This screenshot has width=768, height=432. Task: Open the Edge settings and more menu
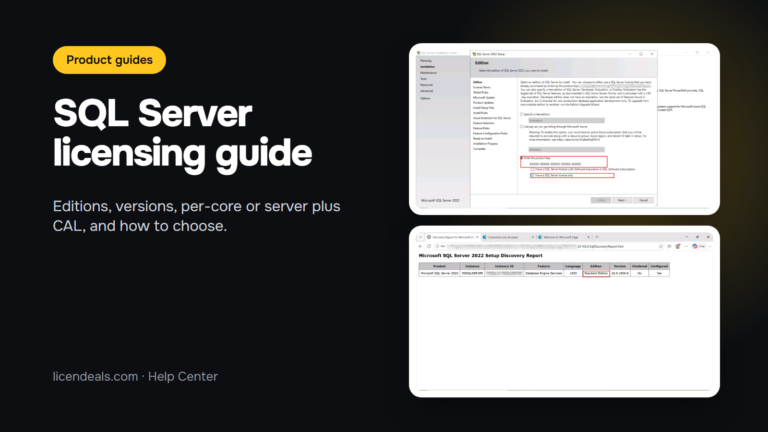pyautogui.click(x=686, y=246)
